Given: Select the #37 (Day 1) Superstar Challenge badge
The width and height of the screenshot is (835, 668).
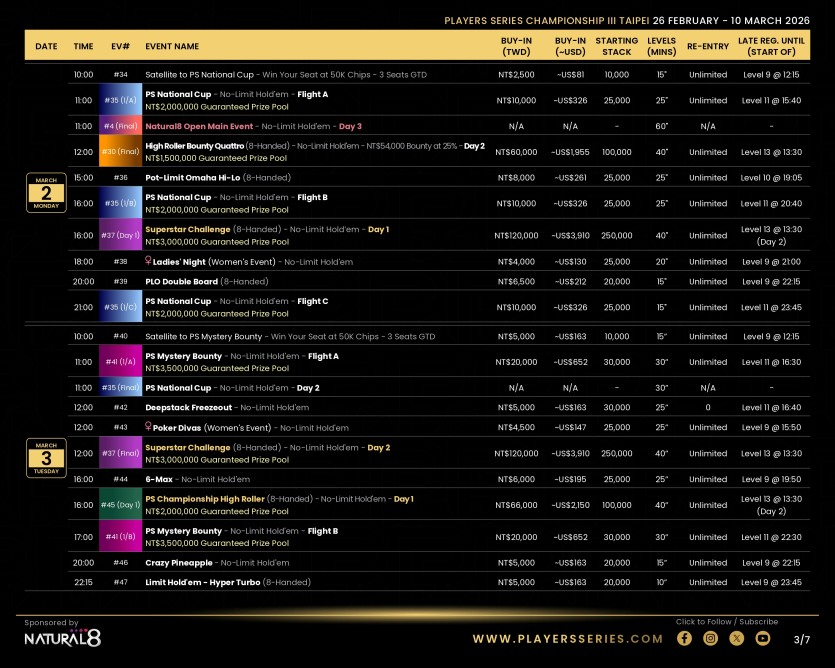Looking at the screenshot, I should click(x=120, y=236).
